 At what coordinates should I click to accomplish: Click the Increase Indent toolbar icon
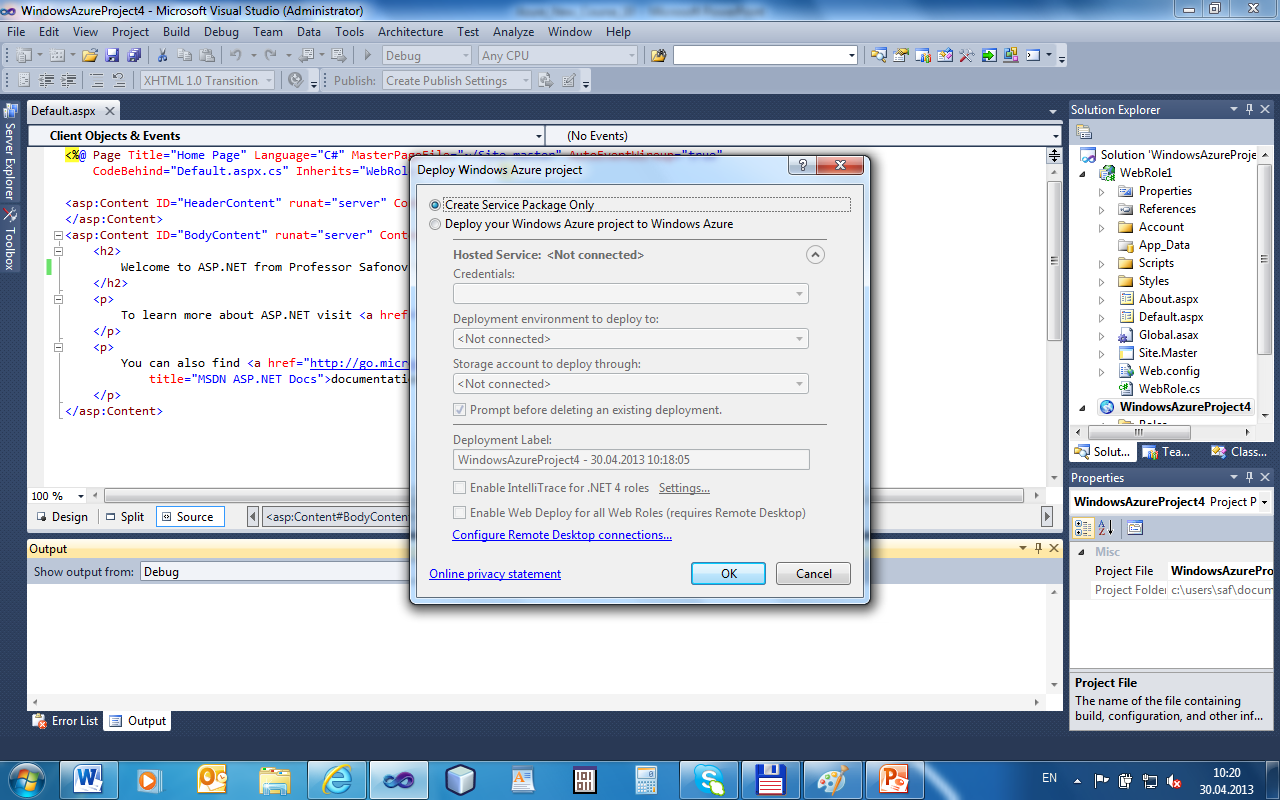68,80
